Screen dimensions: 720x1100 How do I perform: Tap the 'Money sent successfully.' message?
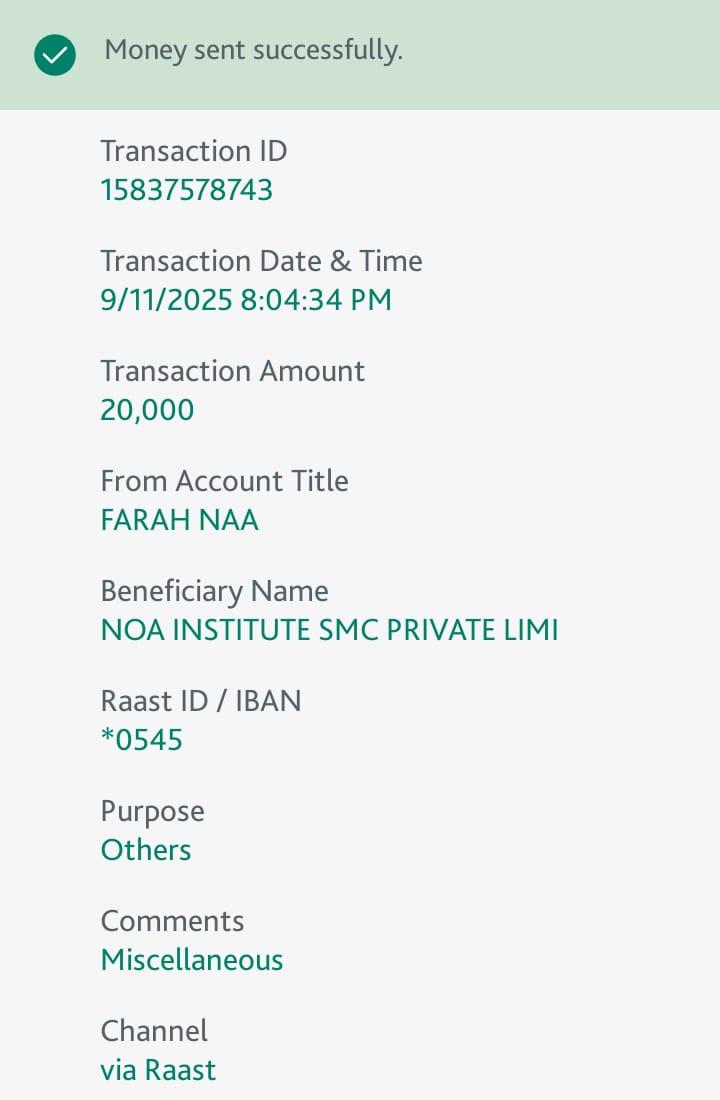(253, 50)
